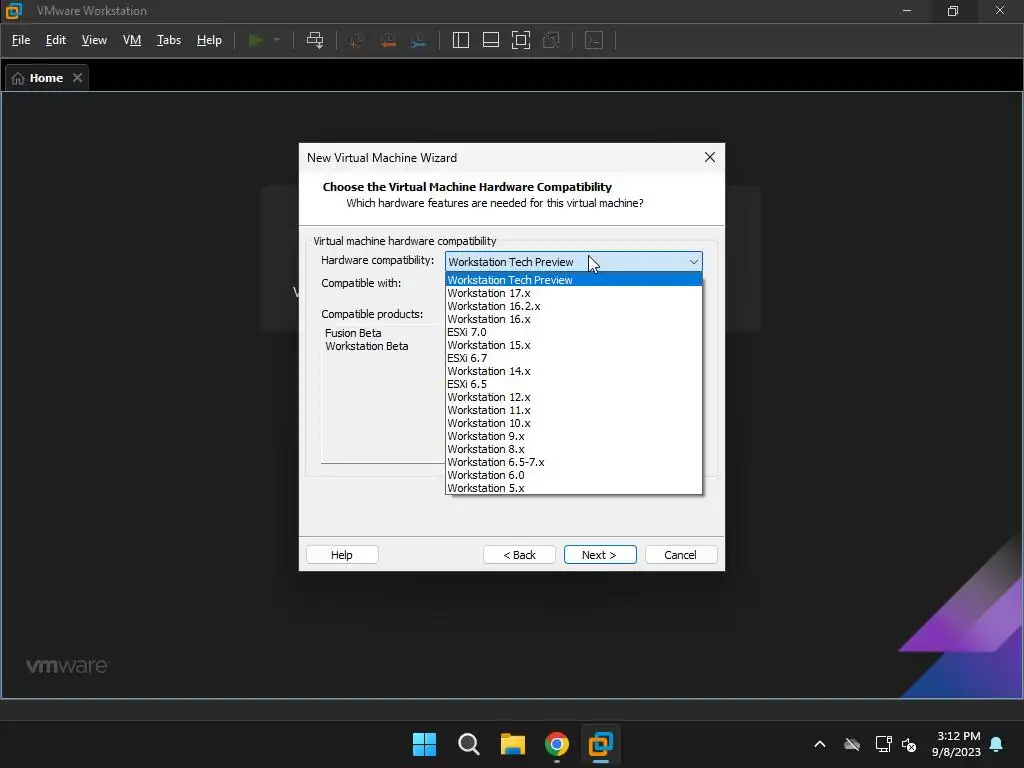Click the Home tab house icon
The width and height of the screenshot is (1024, 768).
point(18,78)
